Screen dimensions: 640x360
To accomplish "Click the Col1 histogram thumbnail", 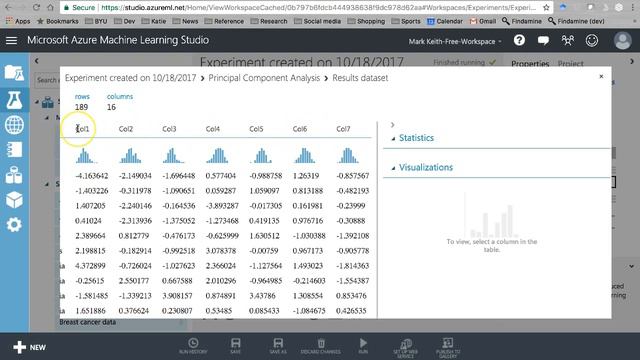I will tap(86, 156).
